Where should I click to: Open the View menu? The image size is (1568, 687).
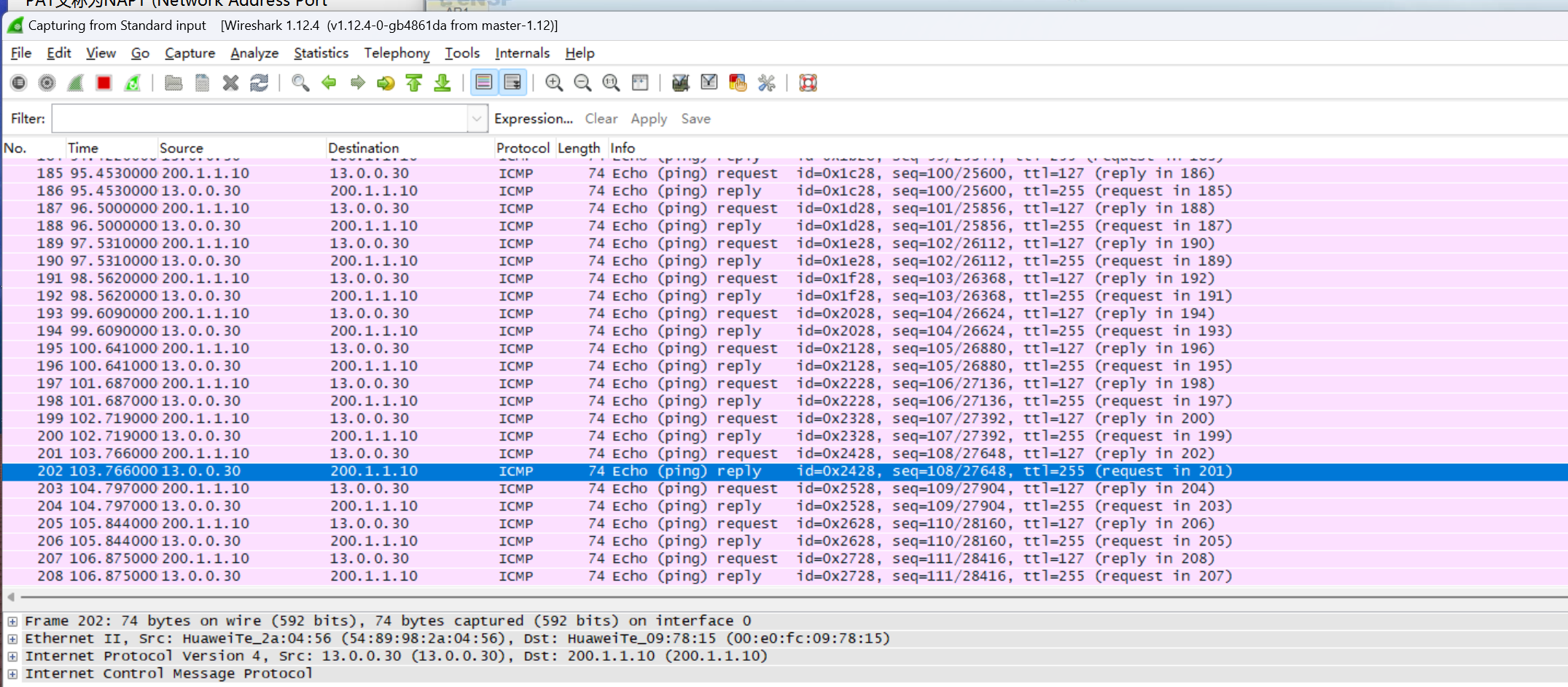(x=101, y=53)
